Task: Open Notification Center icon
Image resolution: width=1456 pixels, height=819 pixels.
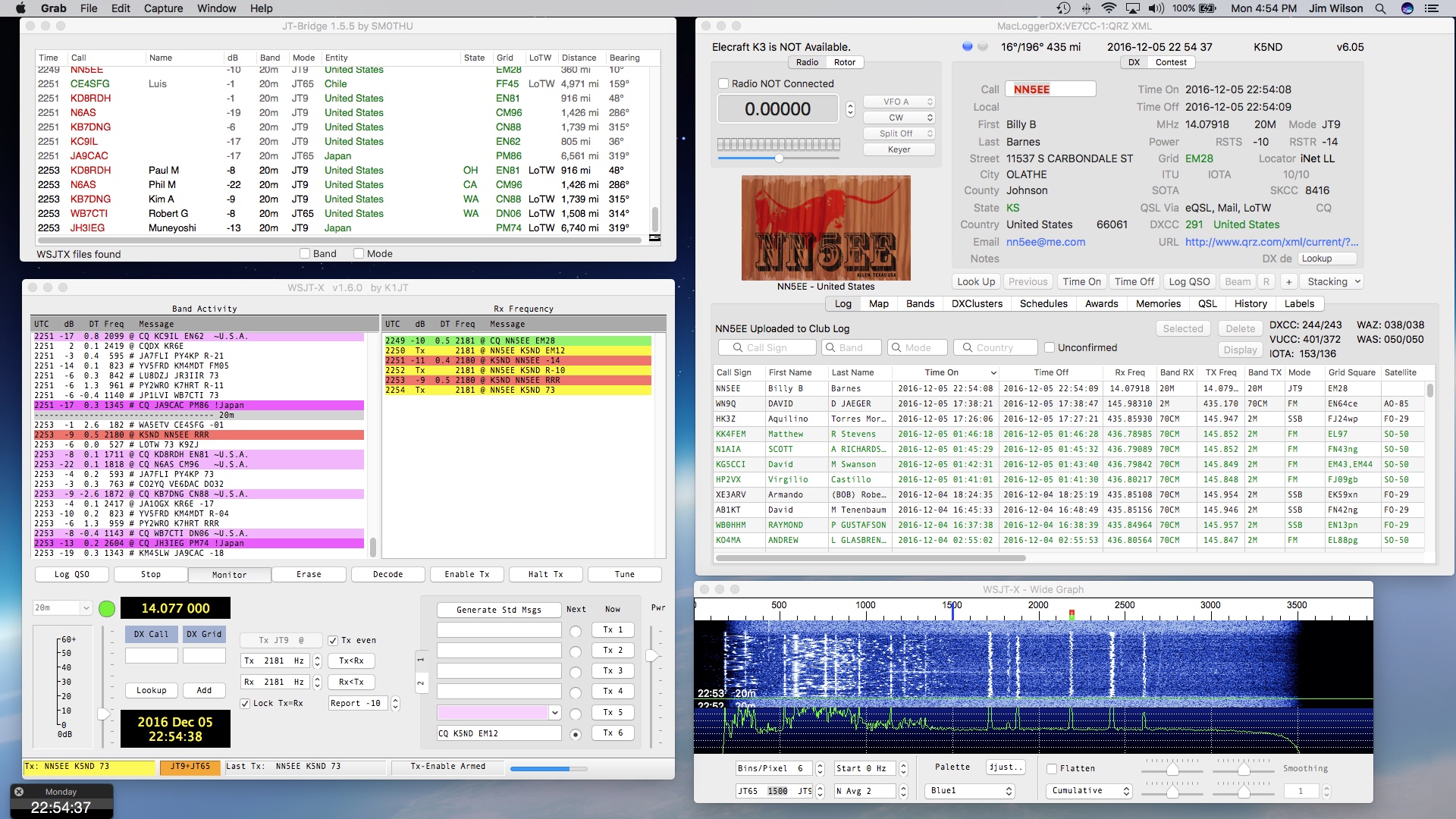Action: click(1432, 8)
